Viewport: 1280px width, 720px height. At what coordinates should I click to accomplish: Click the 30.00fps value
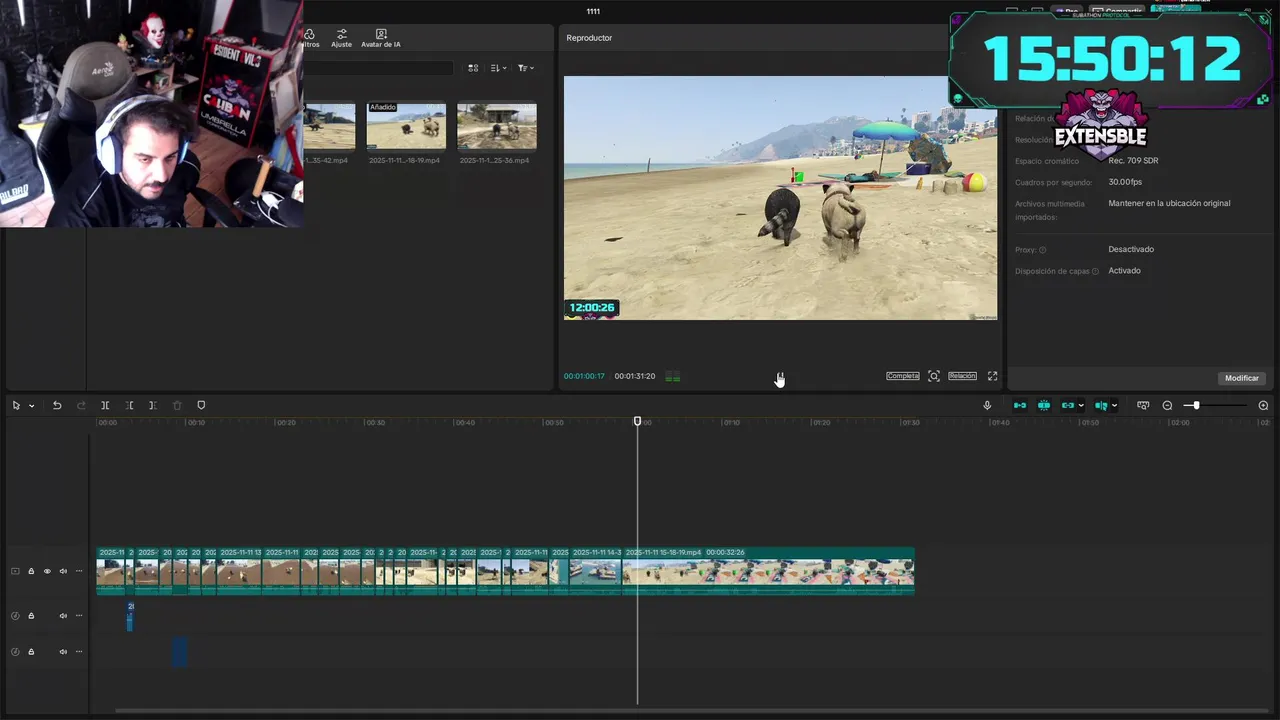coord(1125,182)
